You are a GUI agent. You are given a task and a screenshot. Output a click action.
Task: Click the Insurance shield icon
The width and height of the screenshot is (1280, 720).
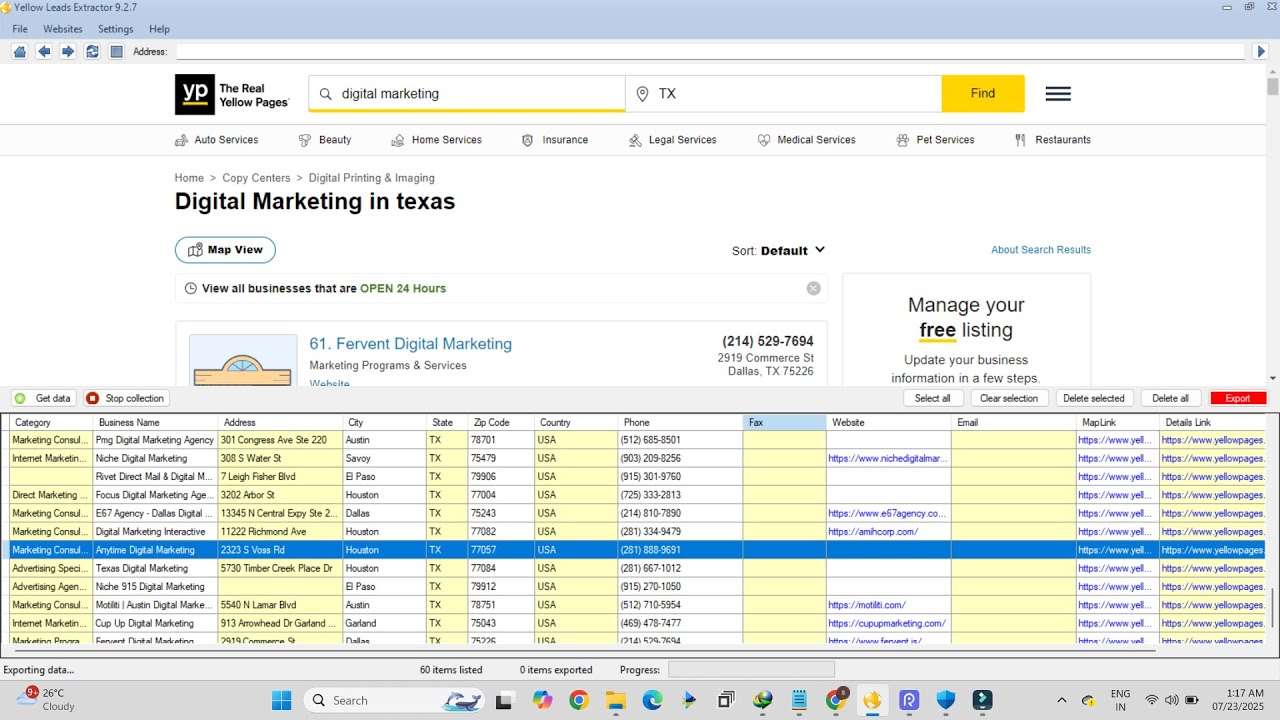(x=528, y=140)
